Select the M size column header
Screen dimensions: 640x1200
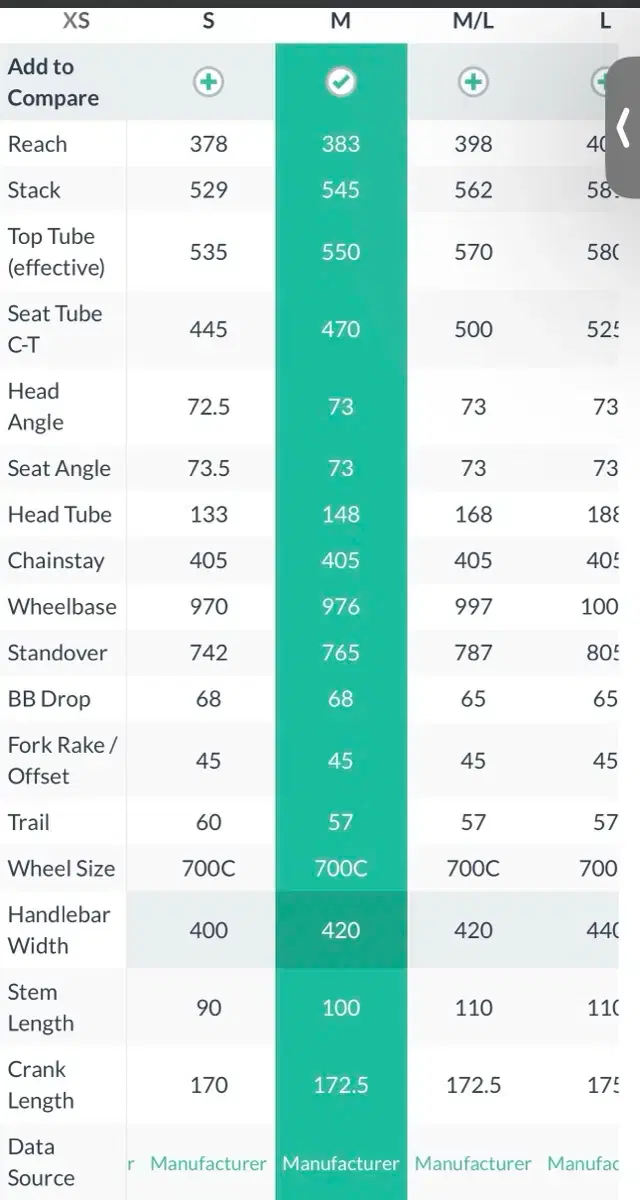(x=341, y=21)
